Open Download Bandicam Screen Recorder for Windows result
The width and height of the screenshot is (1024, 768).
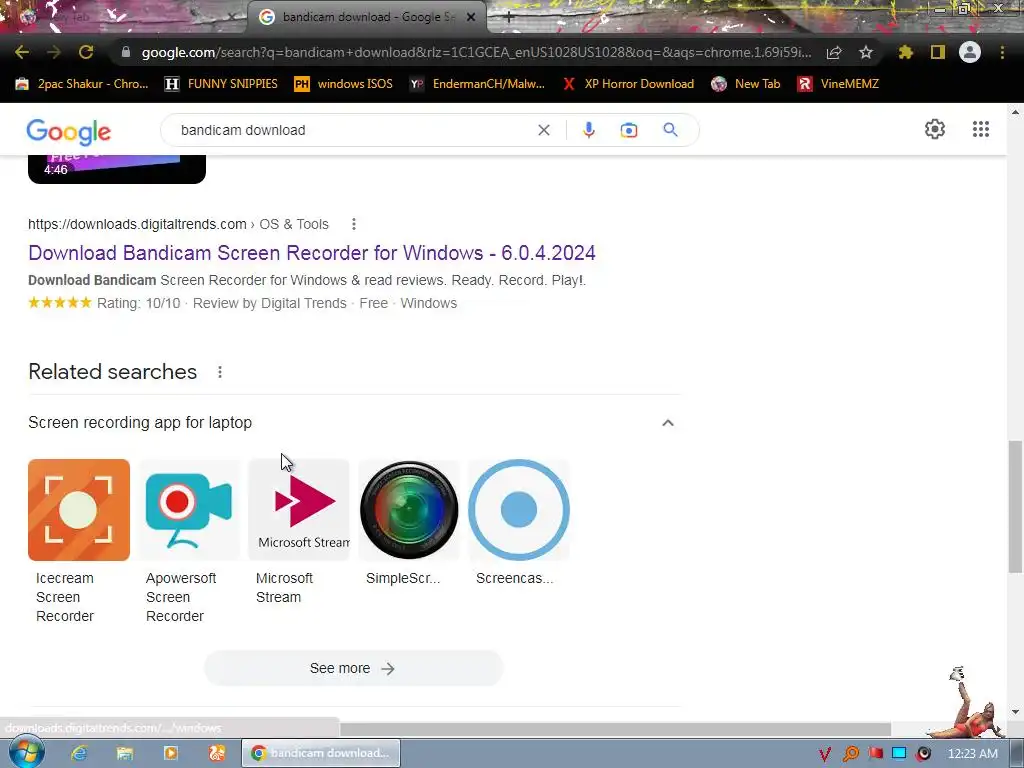(x=312, y=253)
